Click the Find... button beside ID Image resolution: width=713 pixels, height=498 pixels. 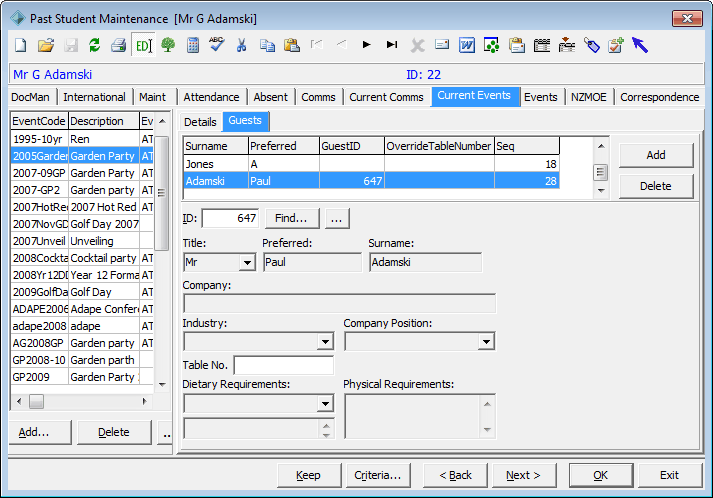pyautogui.click(x=292, y=218)
